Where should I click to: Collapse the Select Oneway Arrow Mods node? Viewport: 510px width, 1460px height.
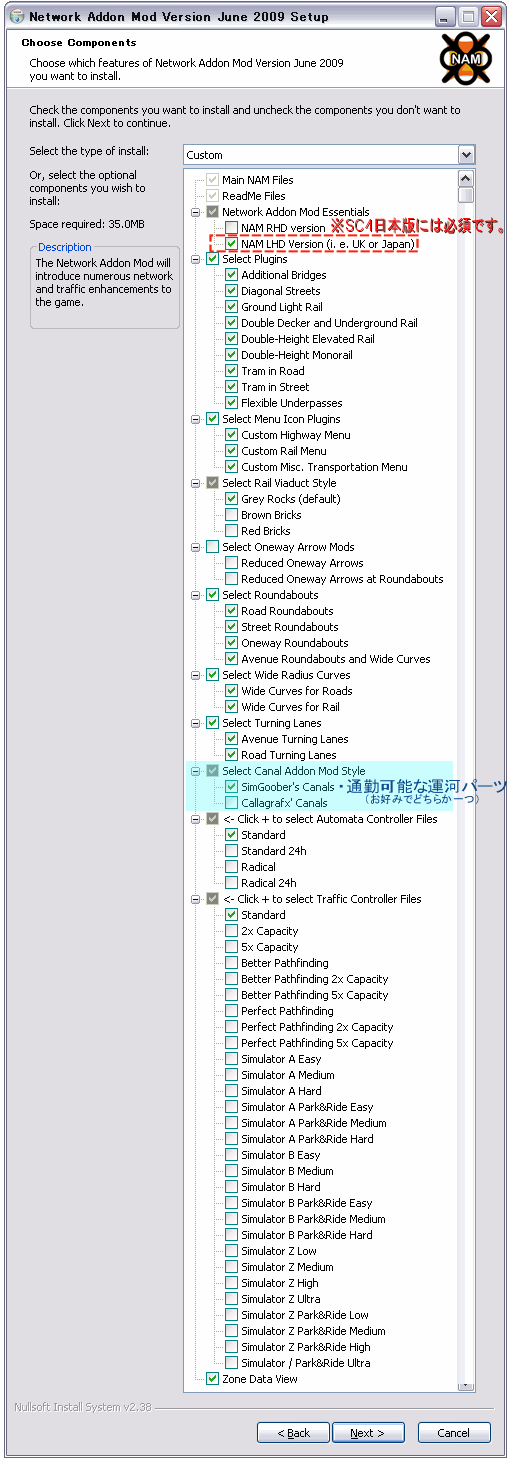pos(196,547)
